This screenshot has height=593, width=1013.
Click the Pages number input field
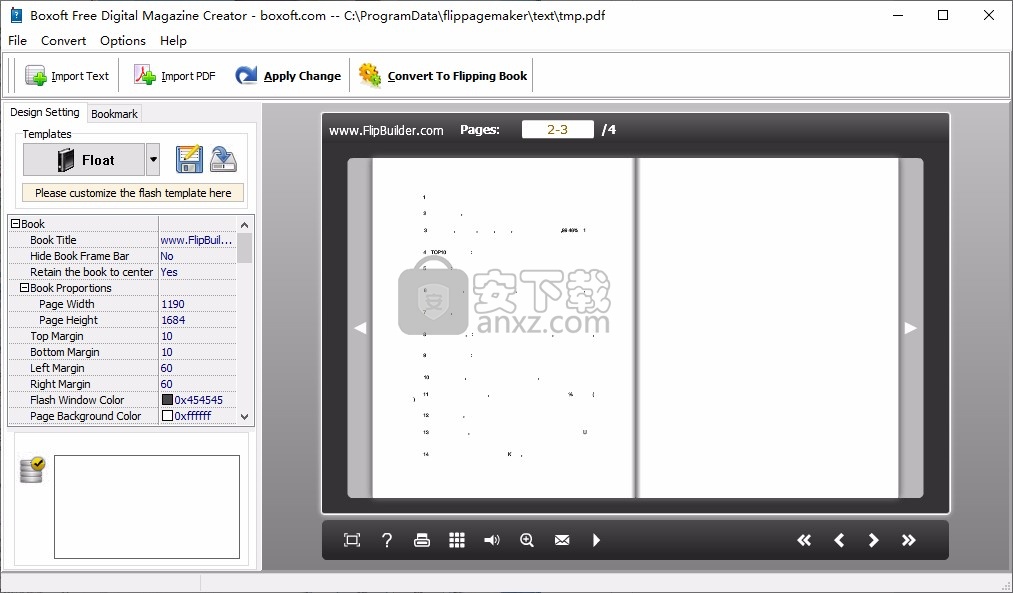coord(558,129)
